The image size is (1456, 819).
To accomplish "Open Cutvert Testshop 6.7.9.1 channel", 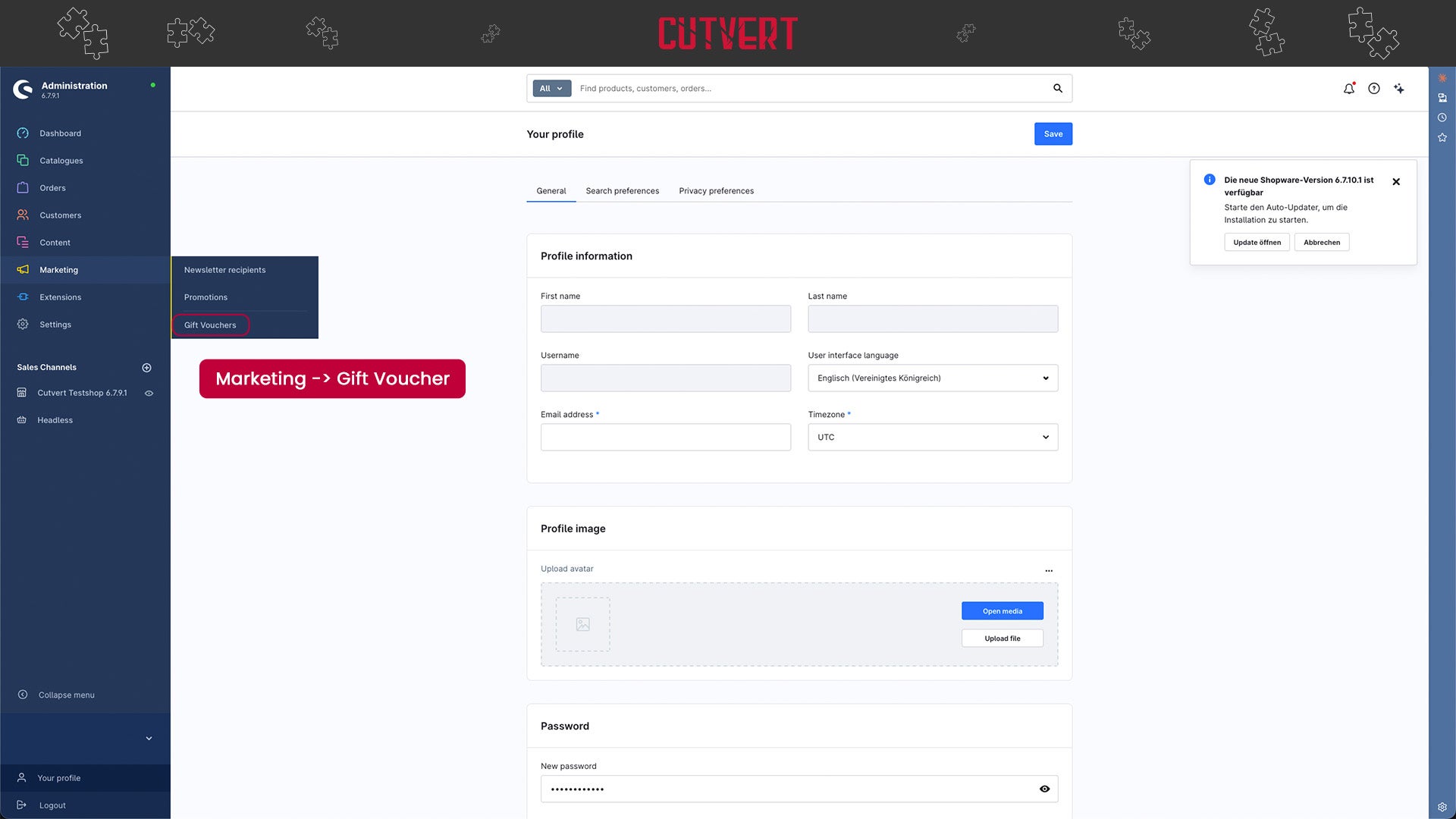I will coord(82,393).
